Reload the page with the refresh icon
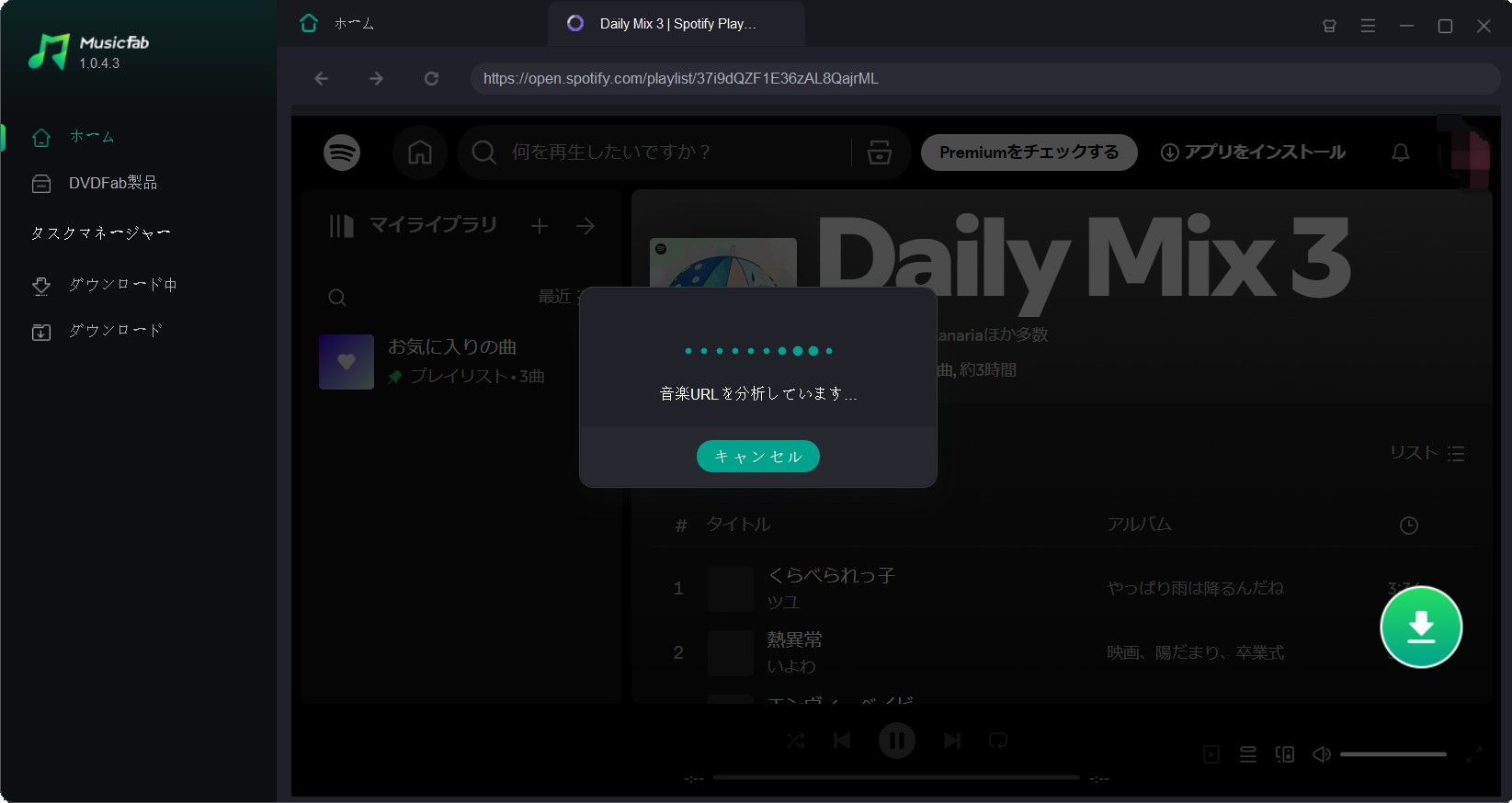Viewport: 1512px width, 803px height. click(431, 79)
